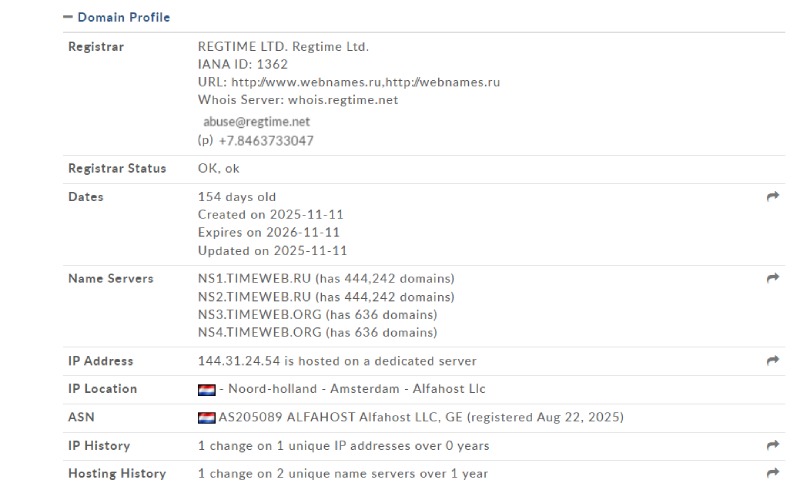Click the NS3.TIMEWEB.ORG name server entry
This screenshot has height=490, width=800.
259,314
